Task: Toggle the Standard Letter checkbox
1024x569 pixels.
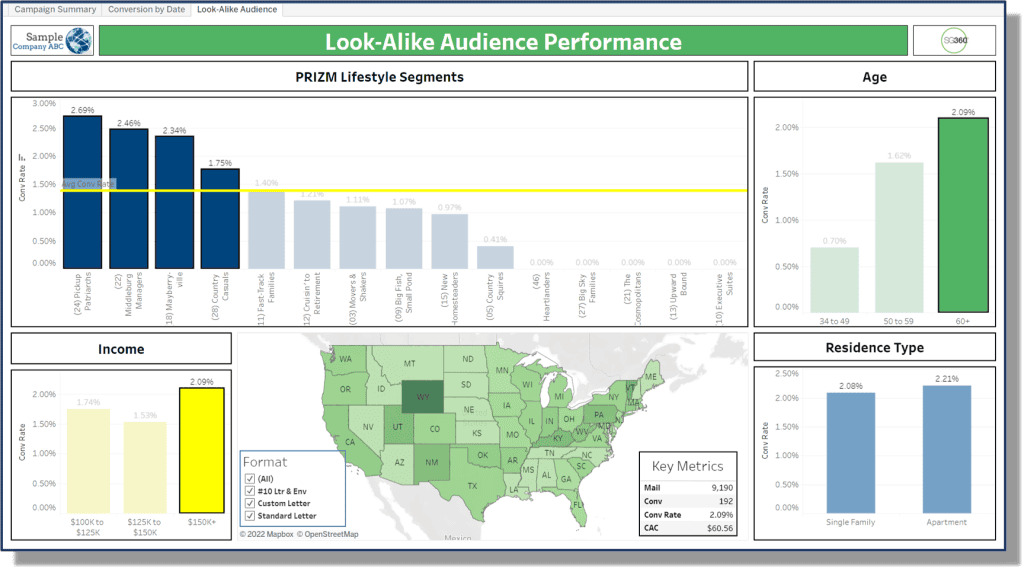Action: (249, 516)
